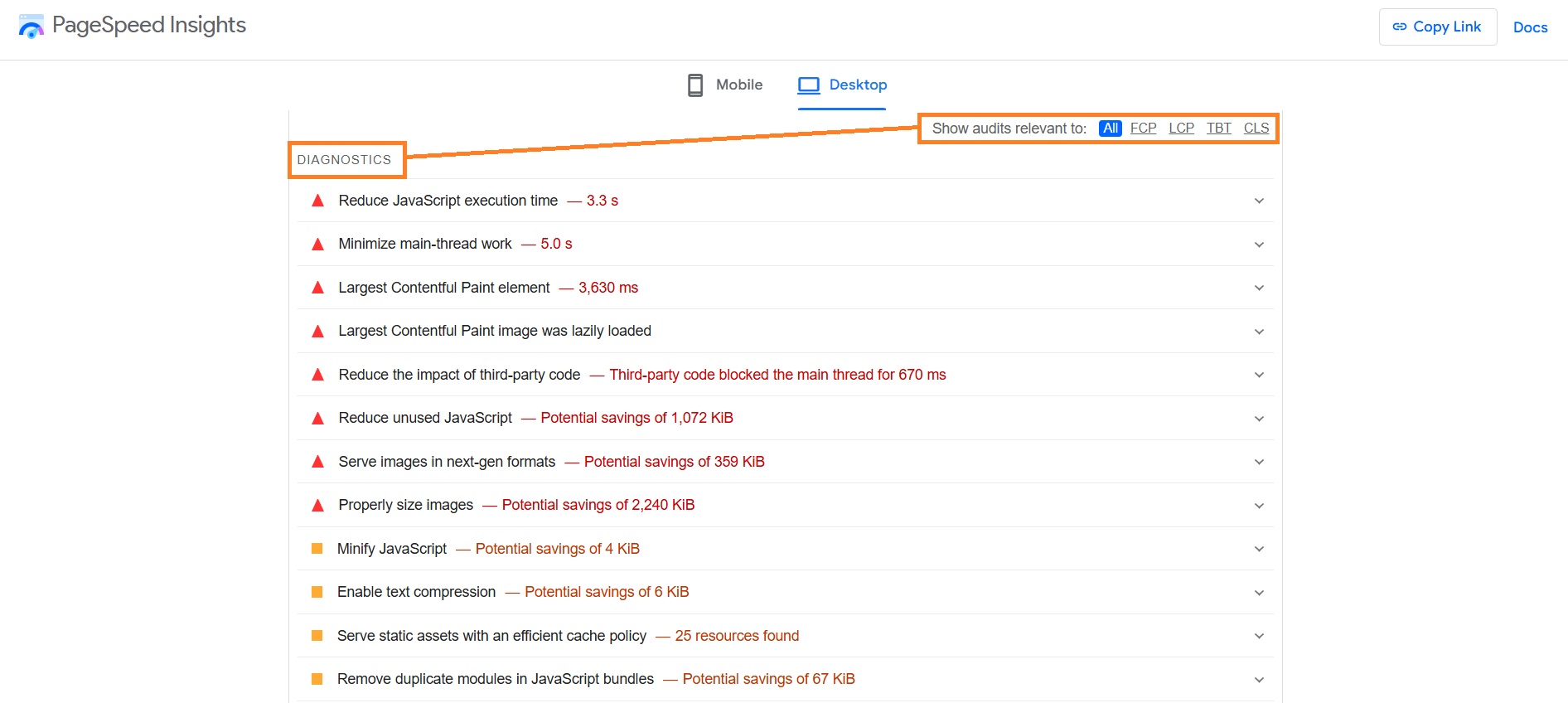Click the desktop monitor icon

[809, 85]
